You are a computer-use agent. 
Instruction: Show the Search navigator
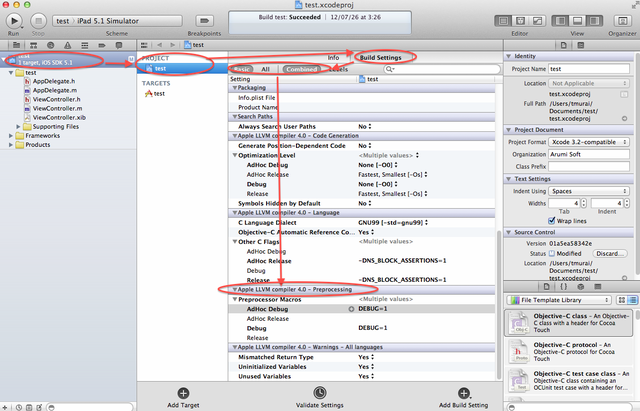click(x=51, y=45)
